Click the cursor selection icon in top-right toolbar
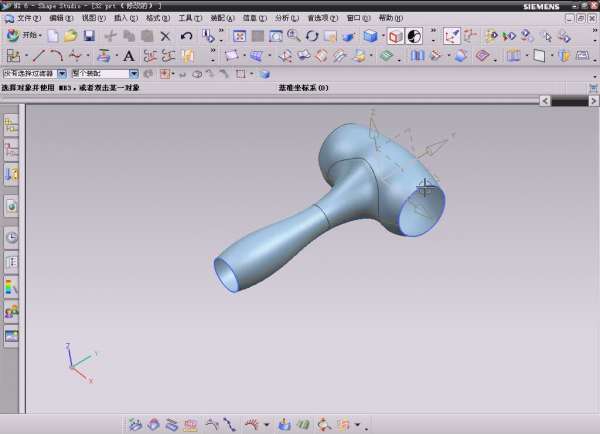600x434 pixels. tap(546, 36)
